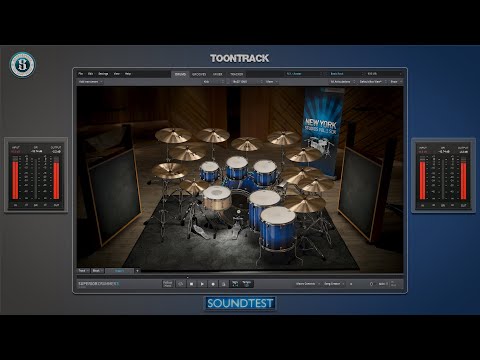Add a new track with plus button
Viewport: 480px width, 360px height.
point(137,271)
